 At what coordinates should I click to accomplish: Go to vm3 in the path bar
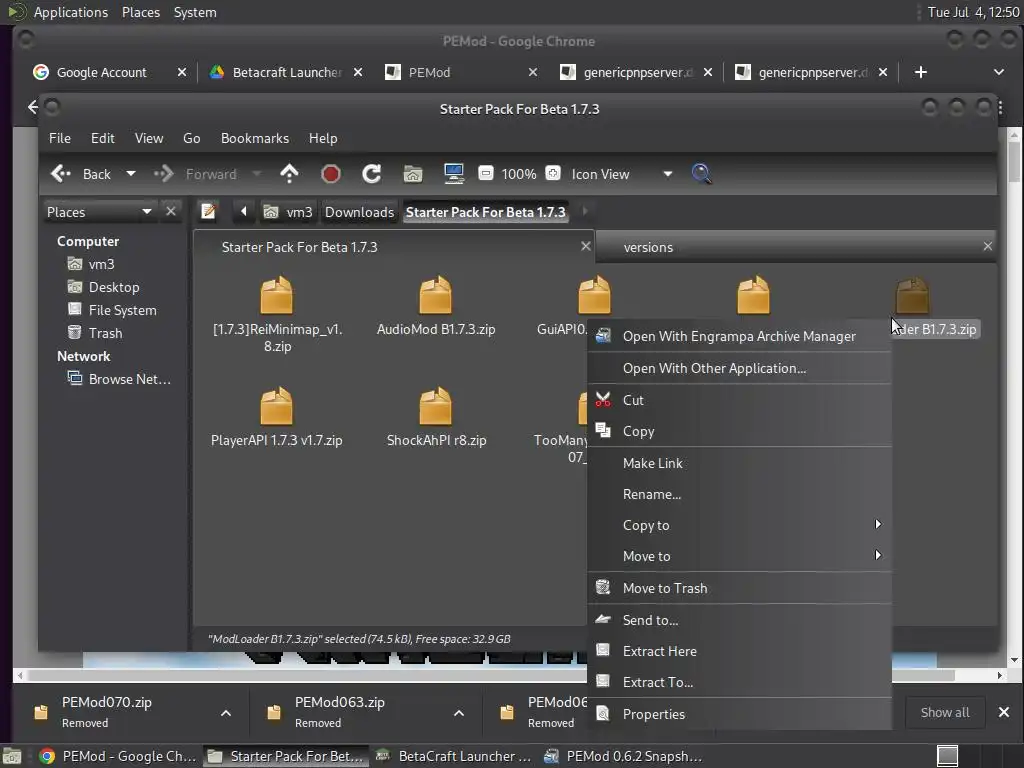288,212
